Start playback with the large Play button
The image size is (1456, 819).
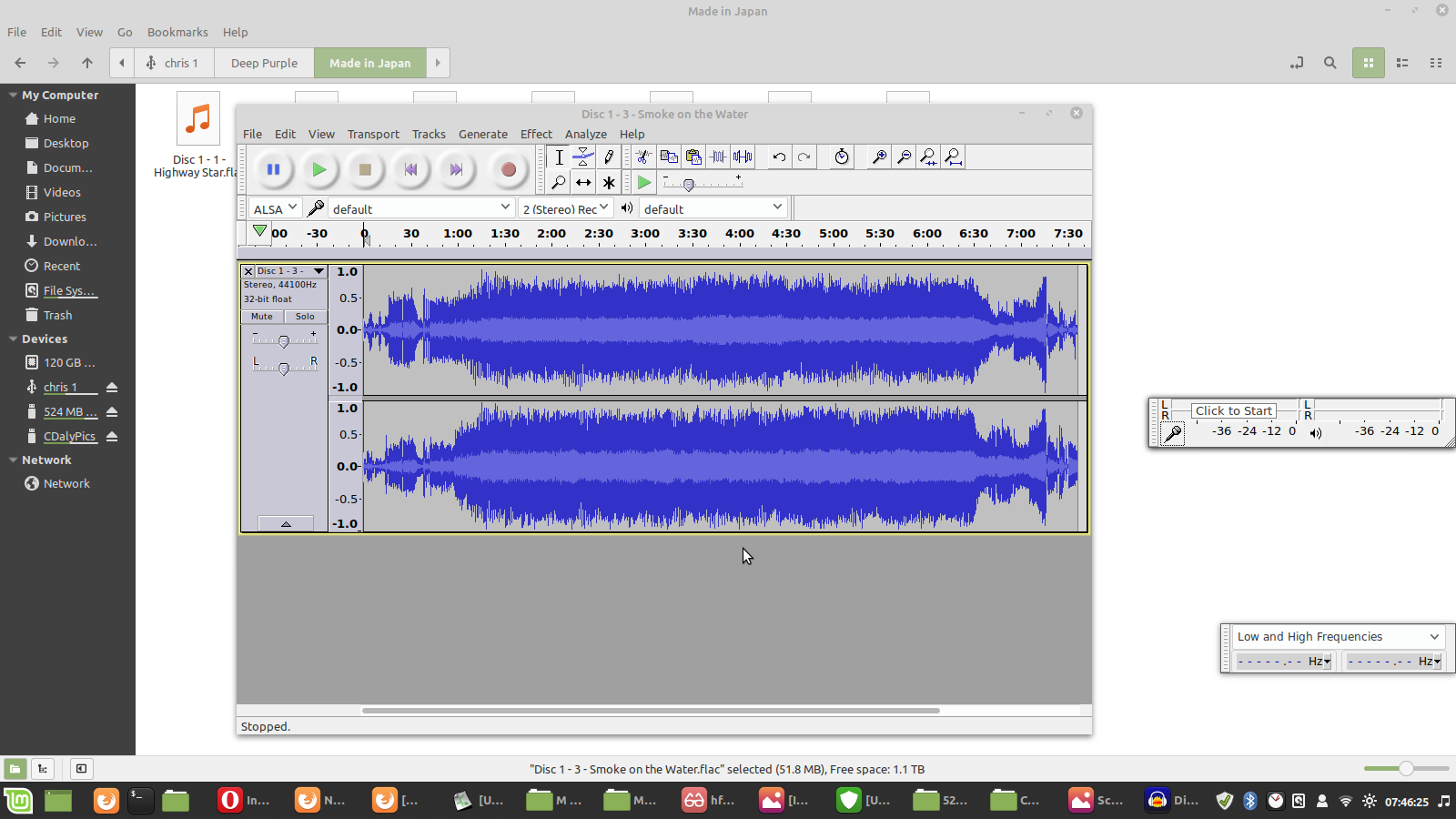coord(318,169)
